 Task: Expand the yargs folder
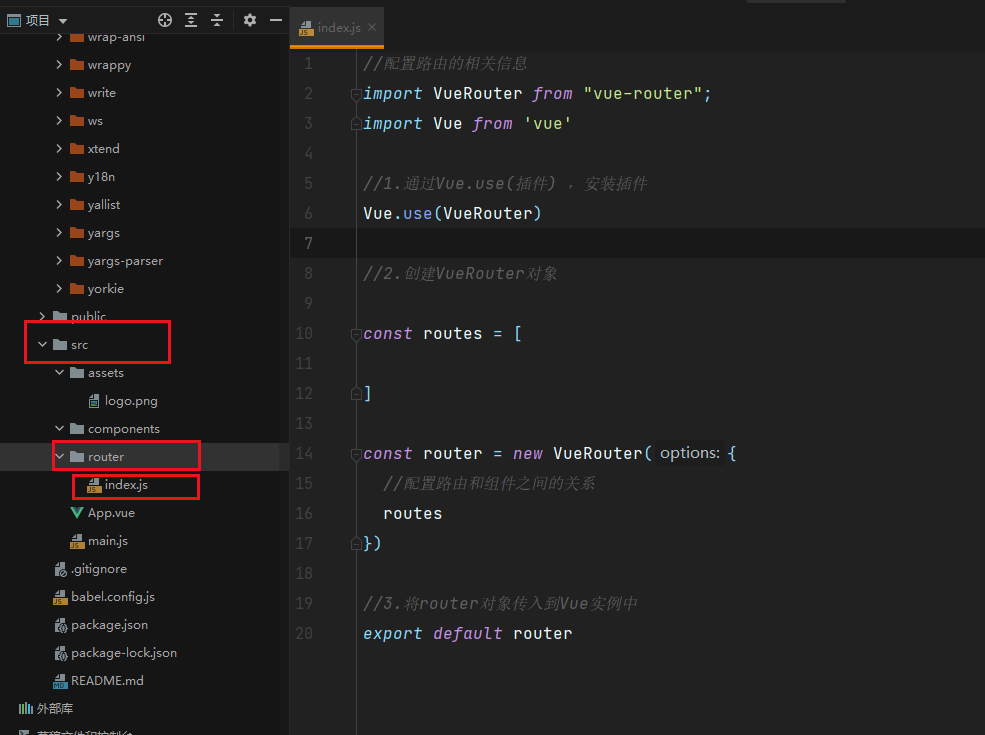(x=59, y=232)
